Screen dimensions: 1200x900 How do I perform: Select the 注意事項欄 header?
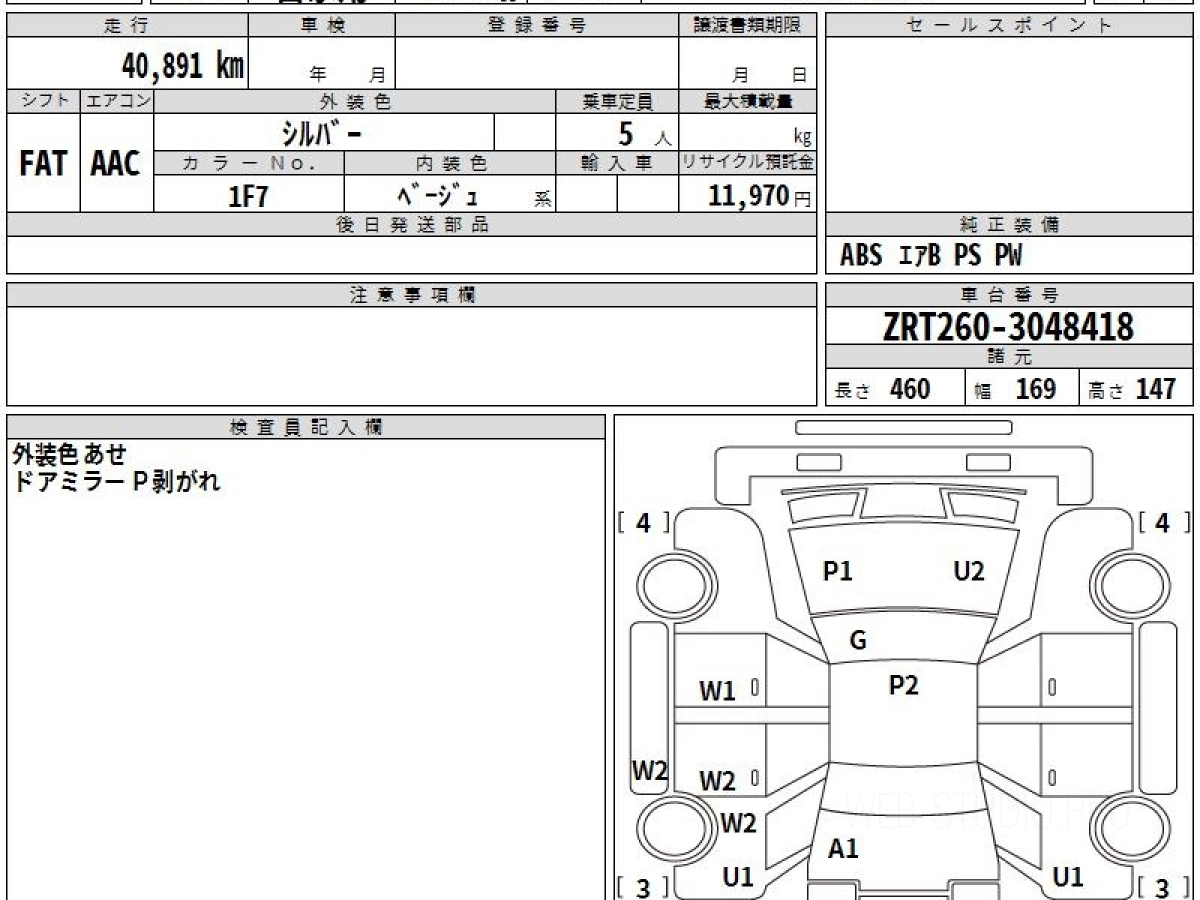tap(412, 295)
